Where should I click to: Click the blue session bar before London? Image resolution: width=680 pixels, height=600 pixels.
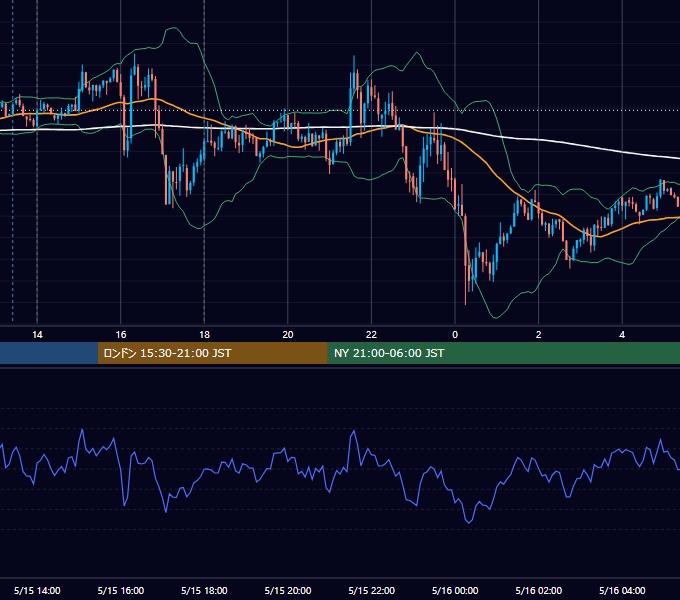pos(49,353)
